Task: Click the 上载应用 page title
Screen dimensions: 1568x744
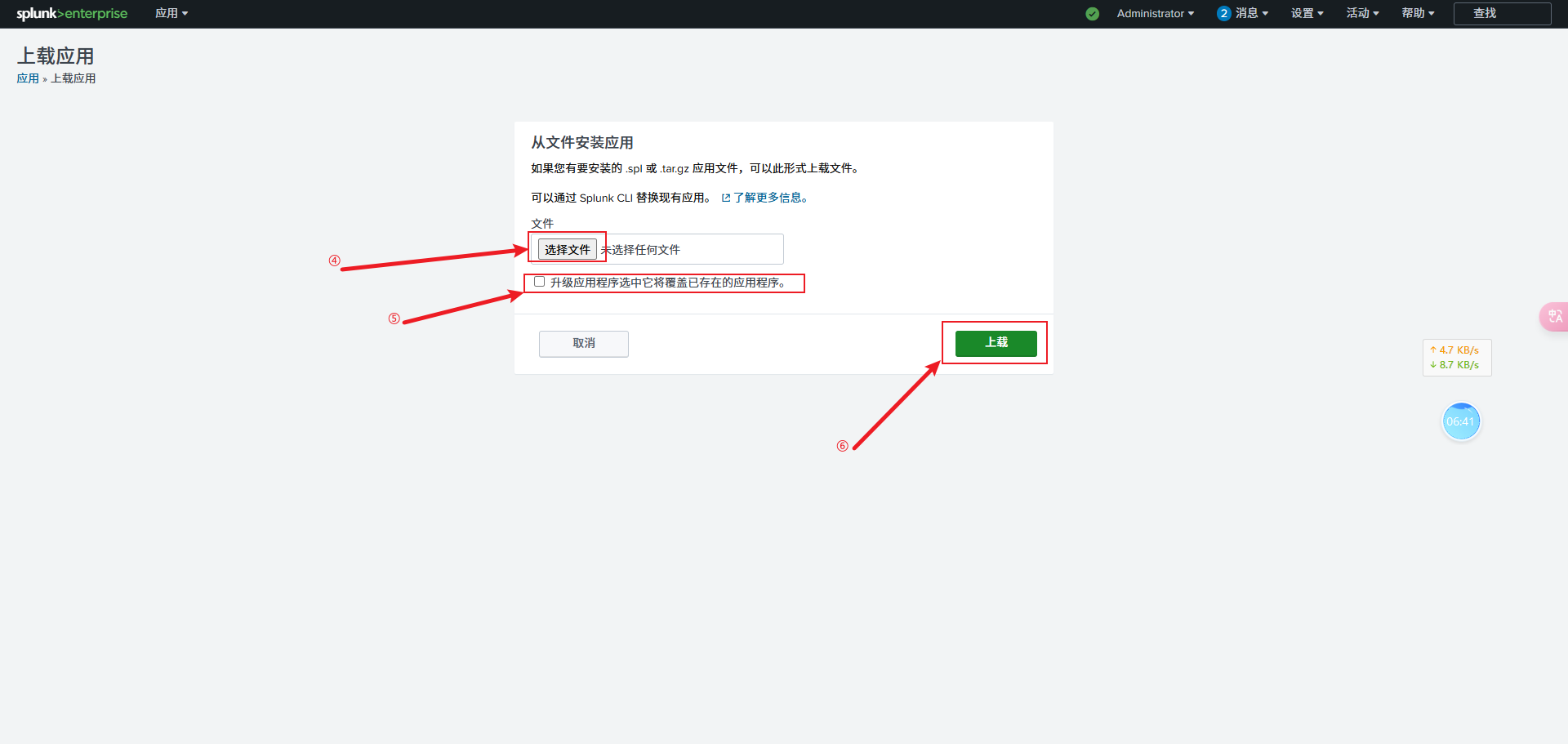Action: click(56, 56)
